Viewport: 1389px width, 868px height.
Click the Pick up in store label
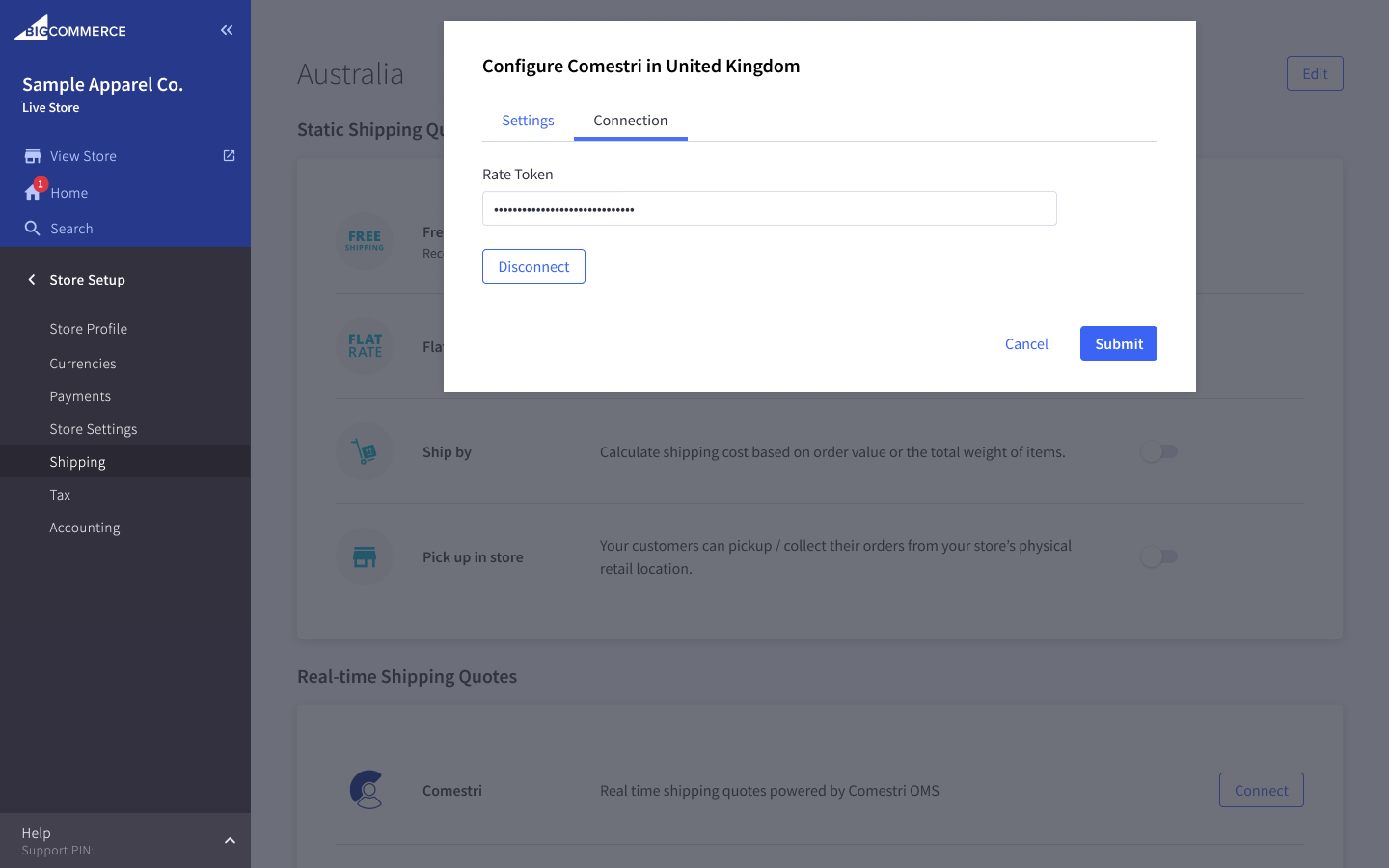pyautogui.click(x=473, y=556)
